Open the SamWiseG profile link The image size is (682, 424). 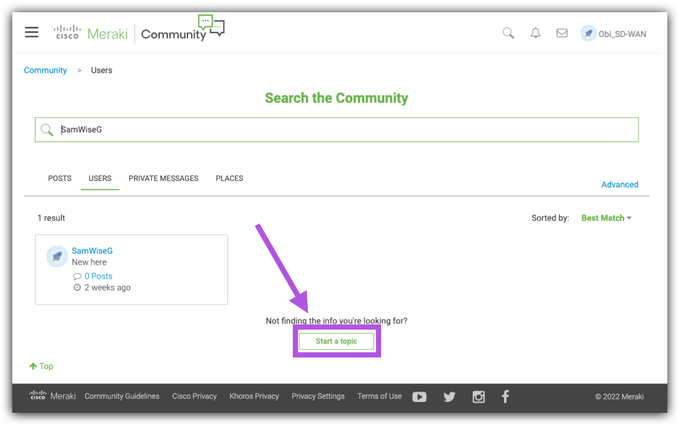coord(92,251)
